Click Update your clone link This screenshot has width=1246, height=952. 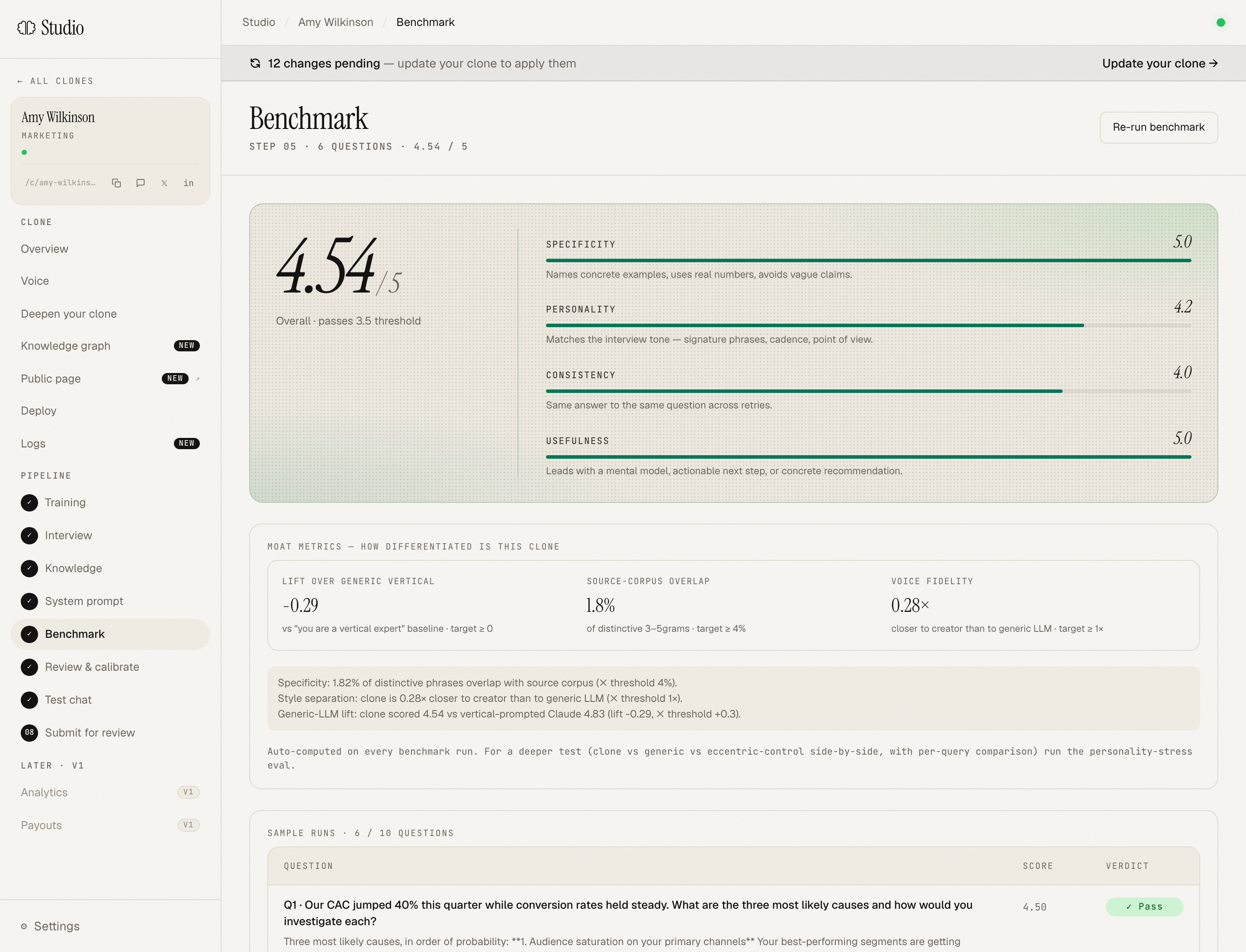point(1159,64)
